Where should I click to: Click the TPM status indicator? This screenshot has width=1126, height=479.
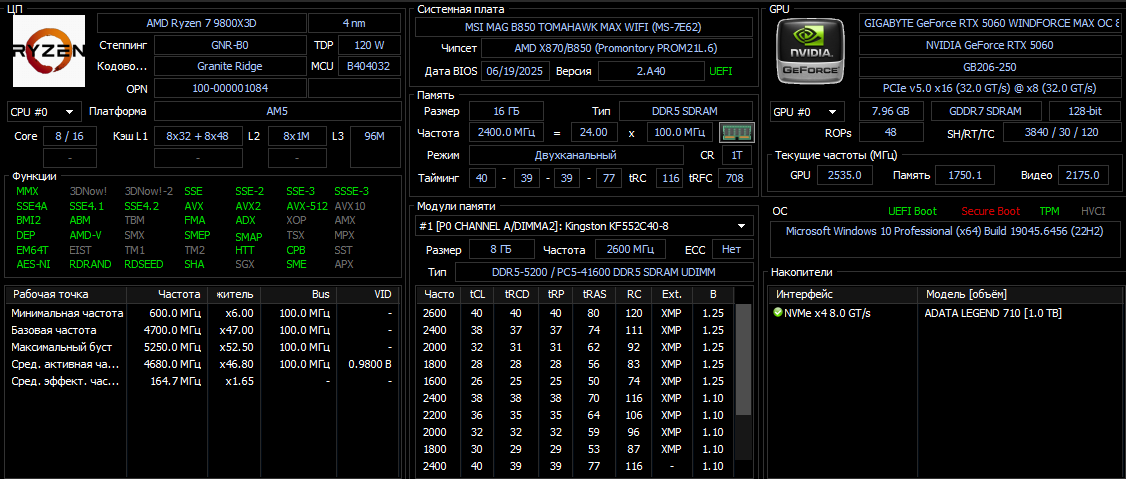coord(1049,211)
